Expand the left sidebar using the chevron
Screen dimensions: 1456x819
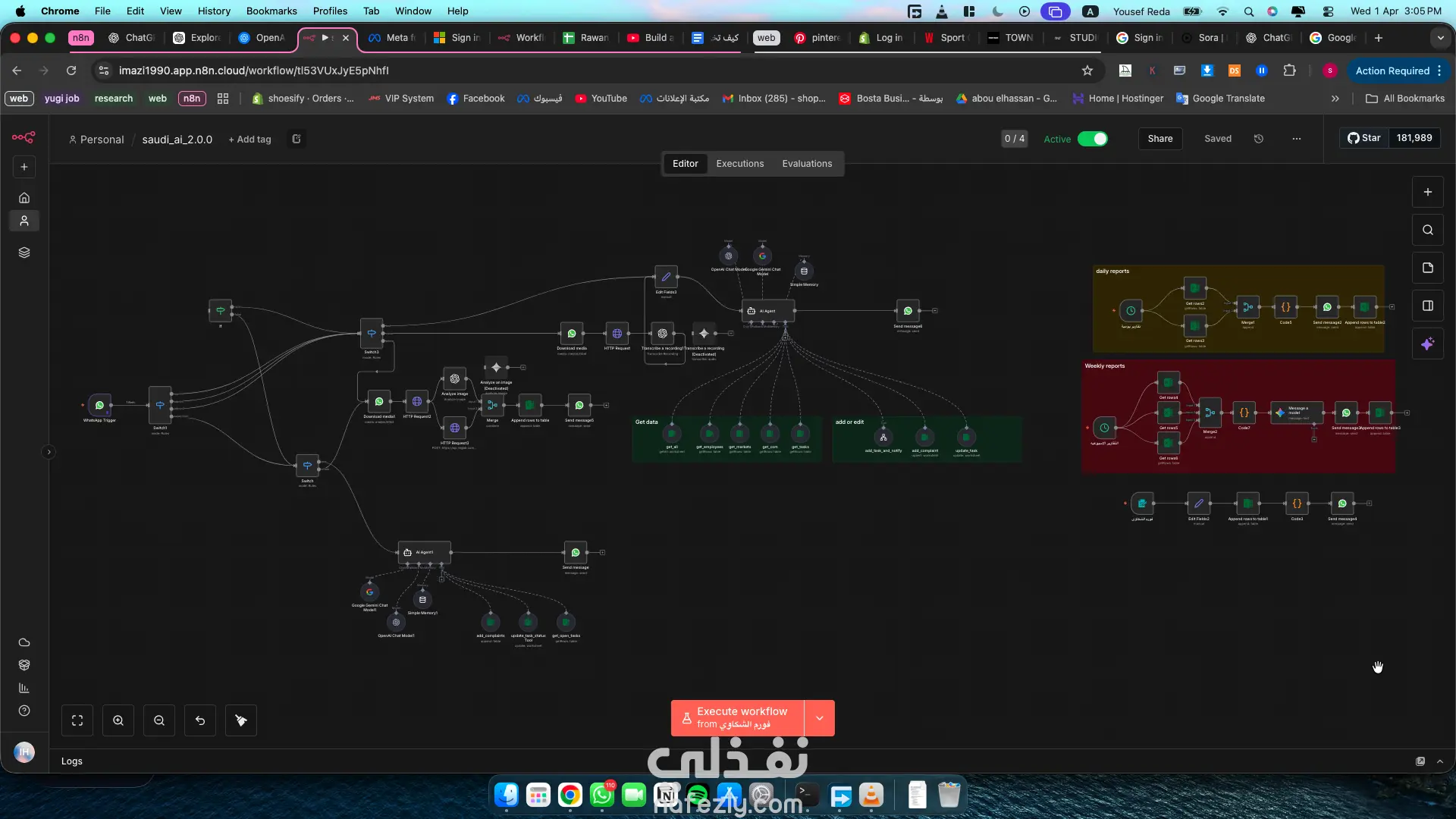coord(49,452)
